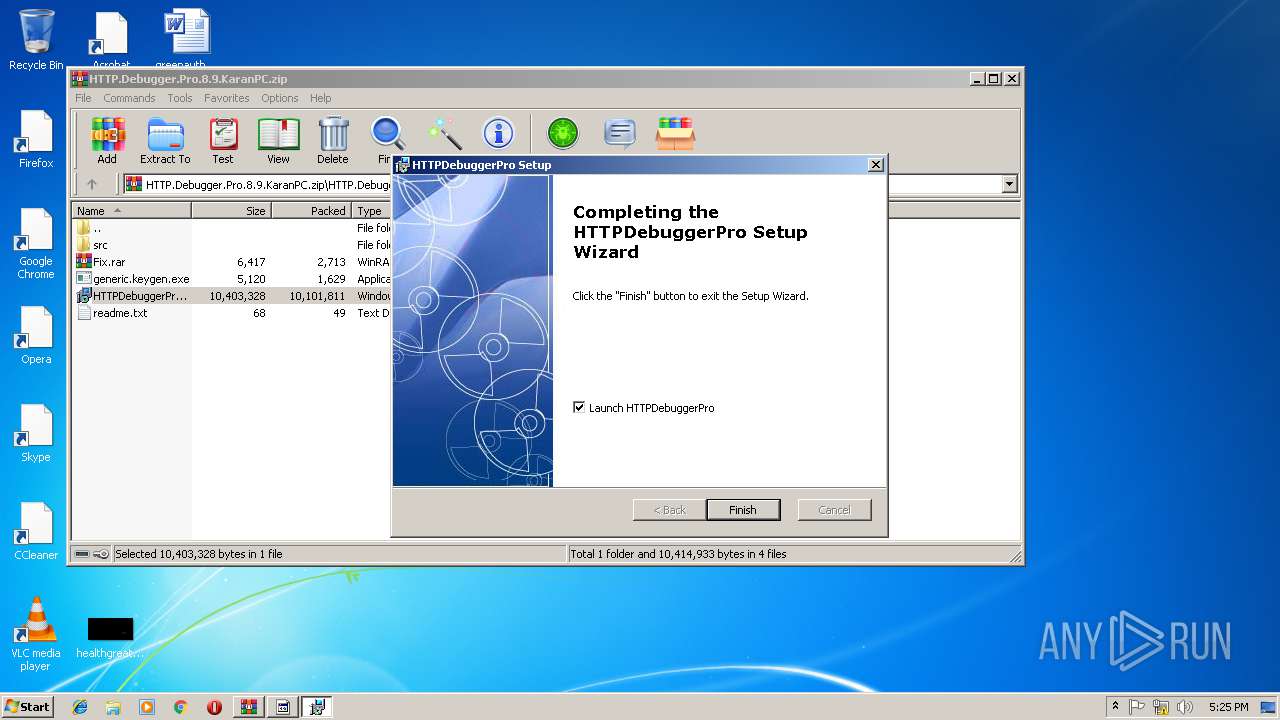The image size is (1280, 720).
Task: Click the Add toolbar icon in WinRAR
Action: pyautogui.click(x=107, y=141)
